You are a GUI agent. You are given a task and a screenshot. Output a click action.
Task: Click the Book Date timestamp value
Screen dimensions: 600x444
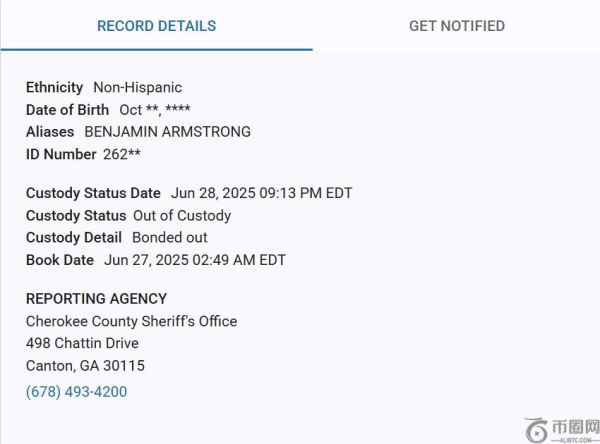[195, 260]
